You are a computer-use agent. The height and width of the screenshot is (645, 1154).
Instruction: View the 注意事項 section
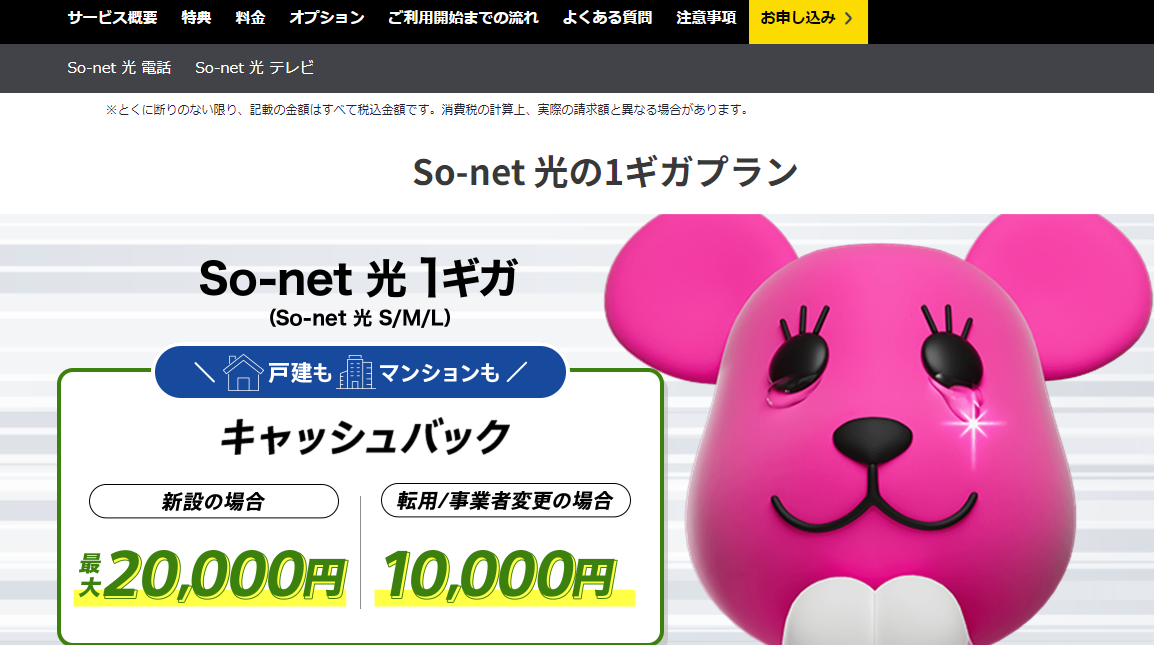pyautogui.click(x=706, y=18)
